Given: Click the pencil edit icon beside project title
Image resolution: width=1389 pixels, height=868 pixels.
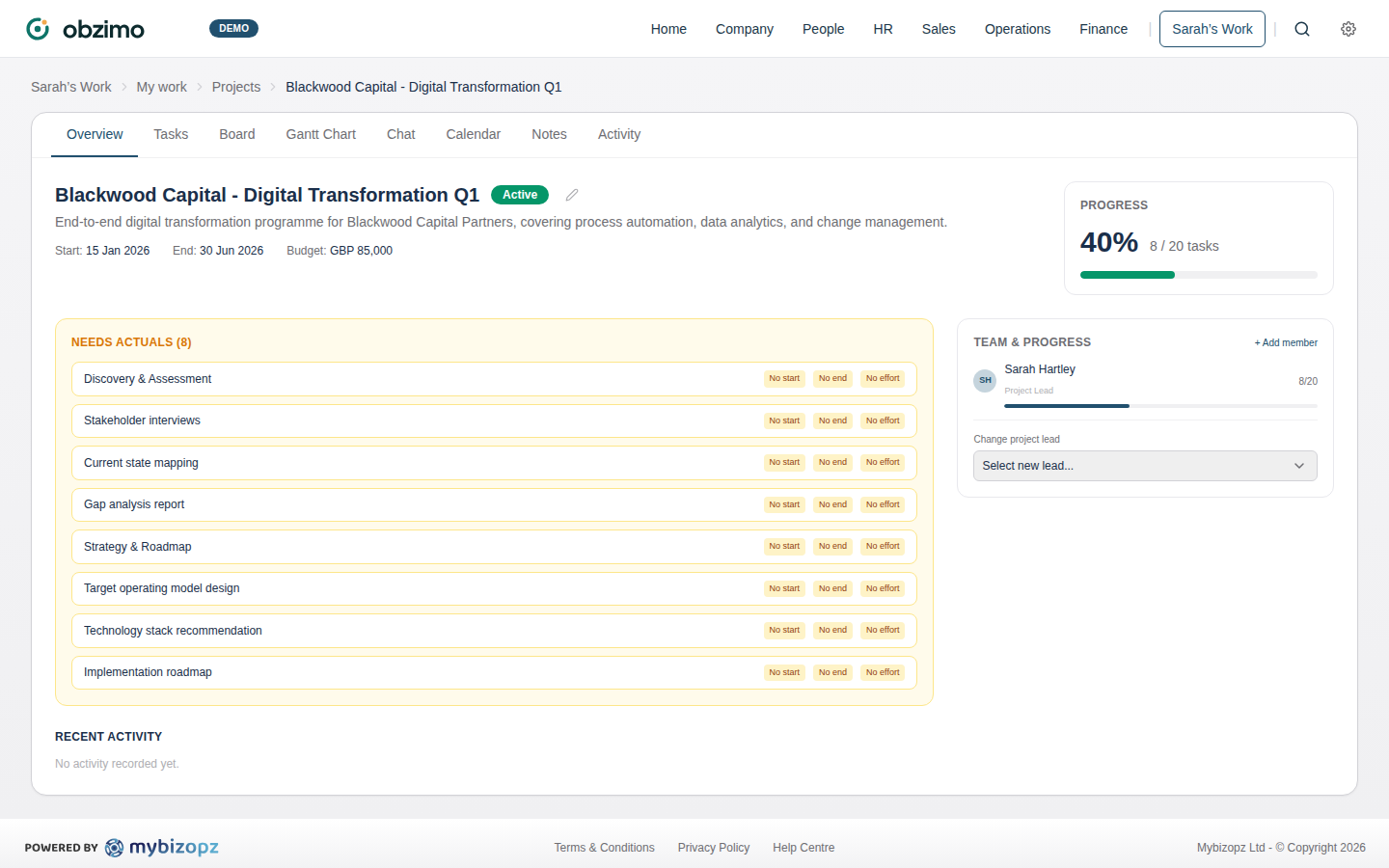Looking at the screenshot, I should [572, 195].
